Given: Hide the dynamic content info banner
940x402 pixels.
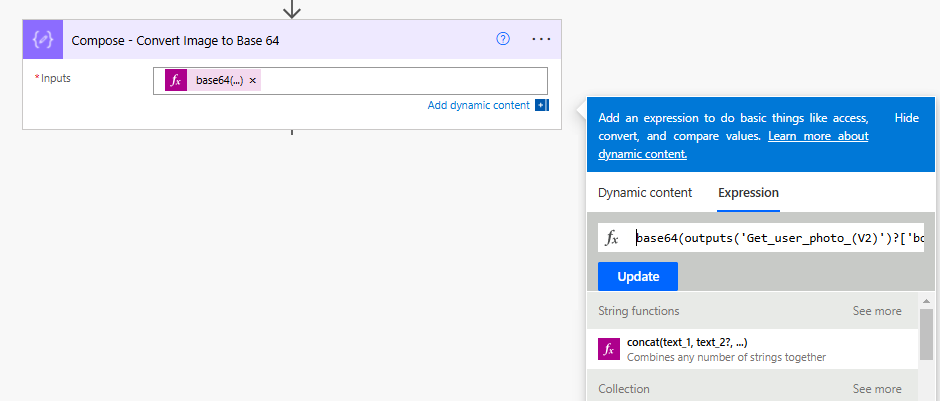Looking at the screenshot, I should pos(906,118).
